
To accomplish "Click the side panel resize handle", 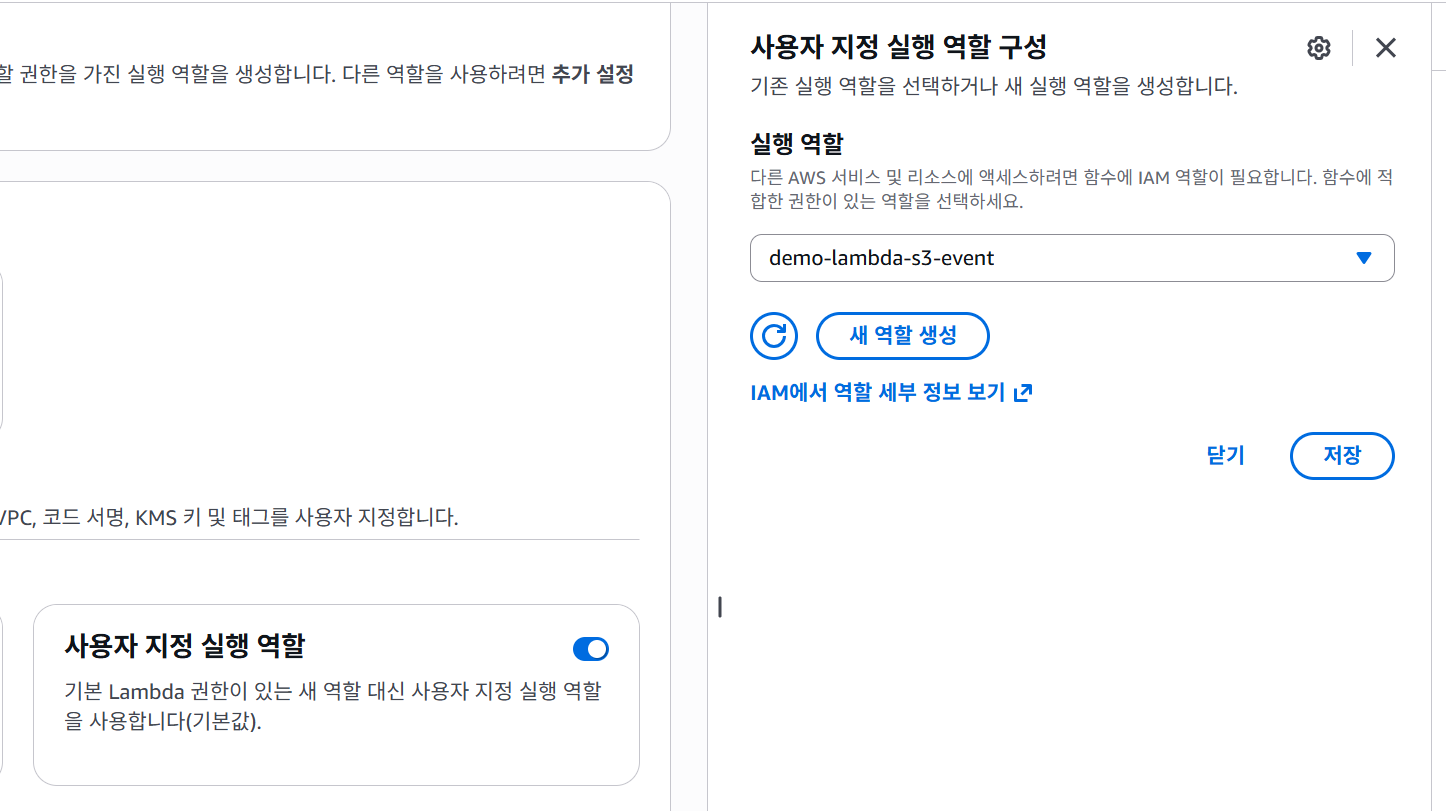I will tap(720, 607).
